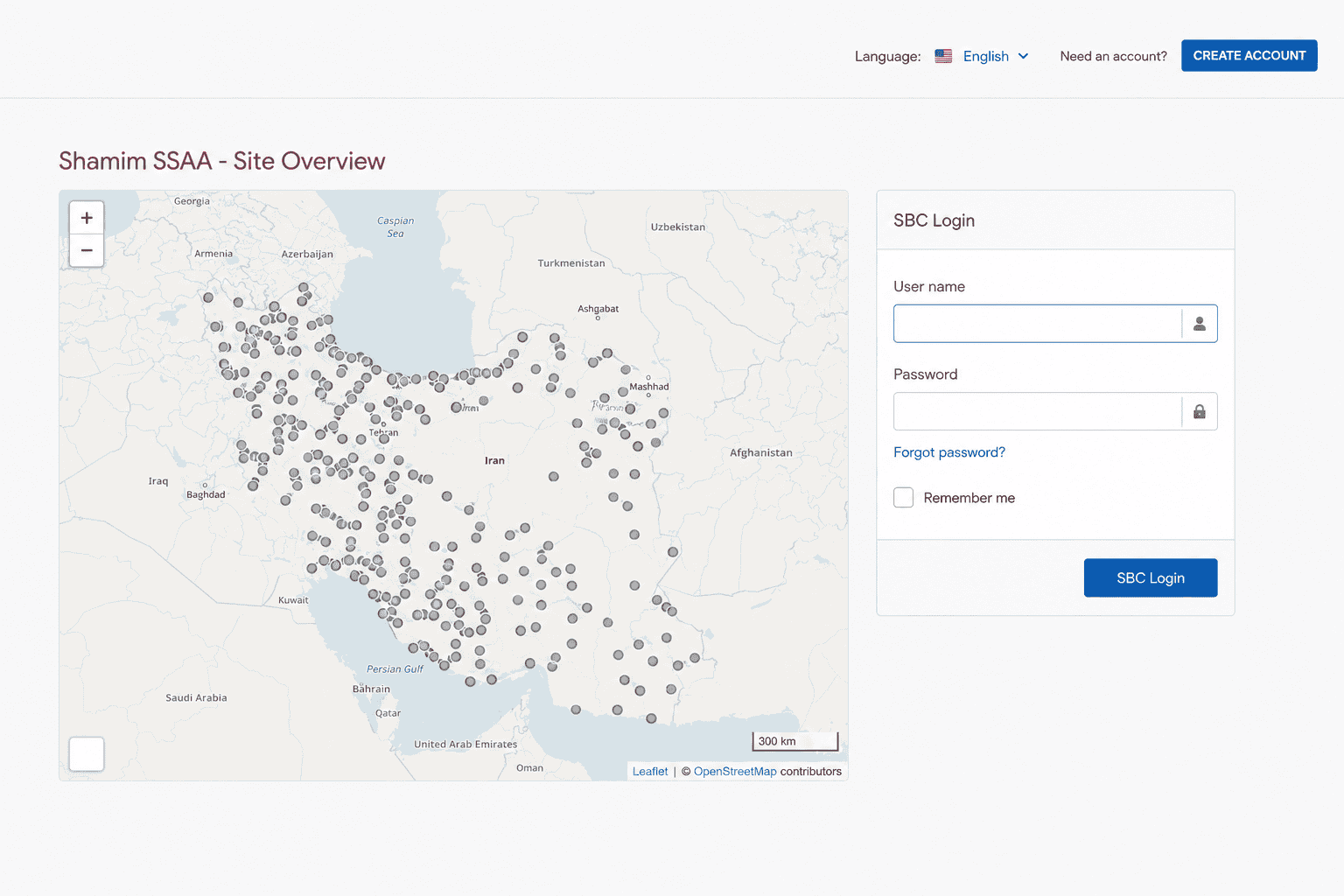Image resolution: width=1344 pixels, height=896 pixels.
Task: Zoom in on the map
Action: point(87,218)
